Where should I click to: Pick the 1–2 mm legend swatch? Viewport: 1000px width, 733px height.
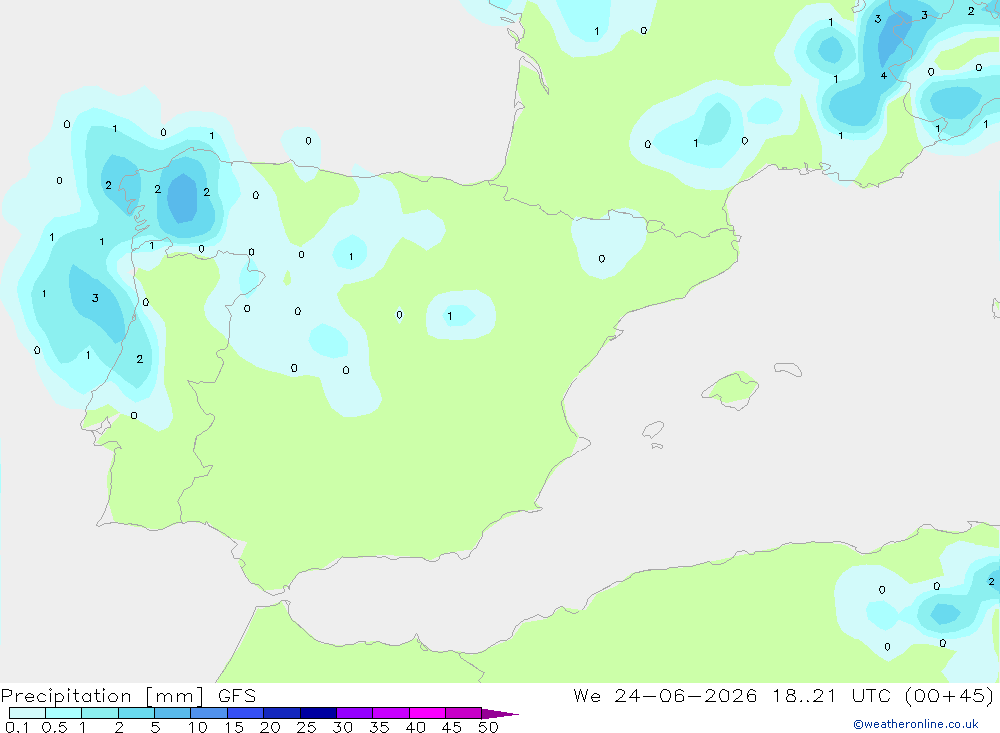(x=100, y=713)
